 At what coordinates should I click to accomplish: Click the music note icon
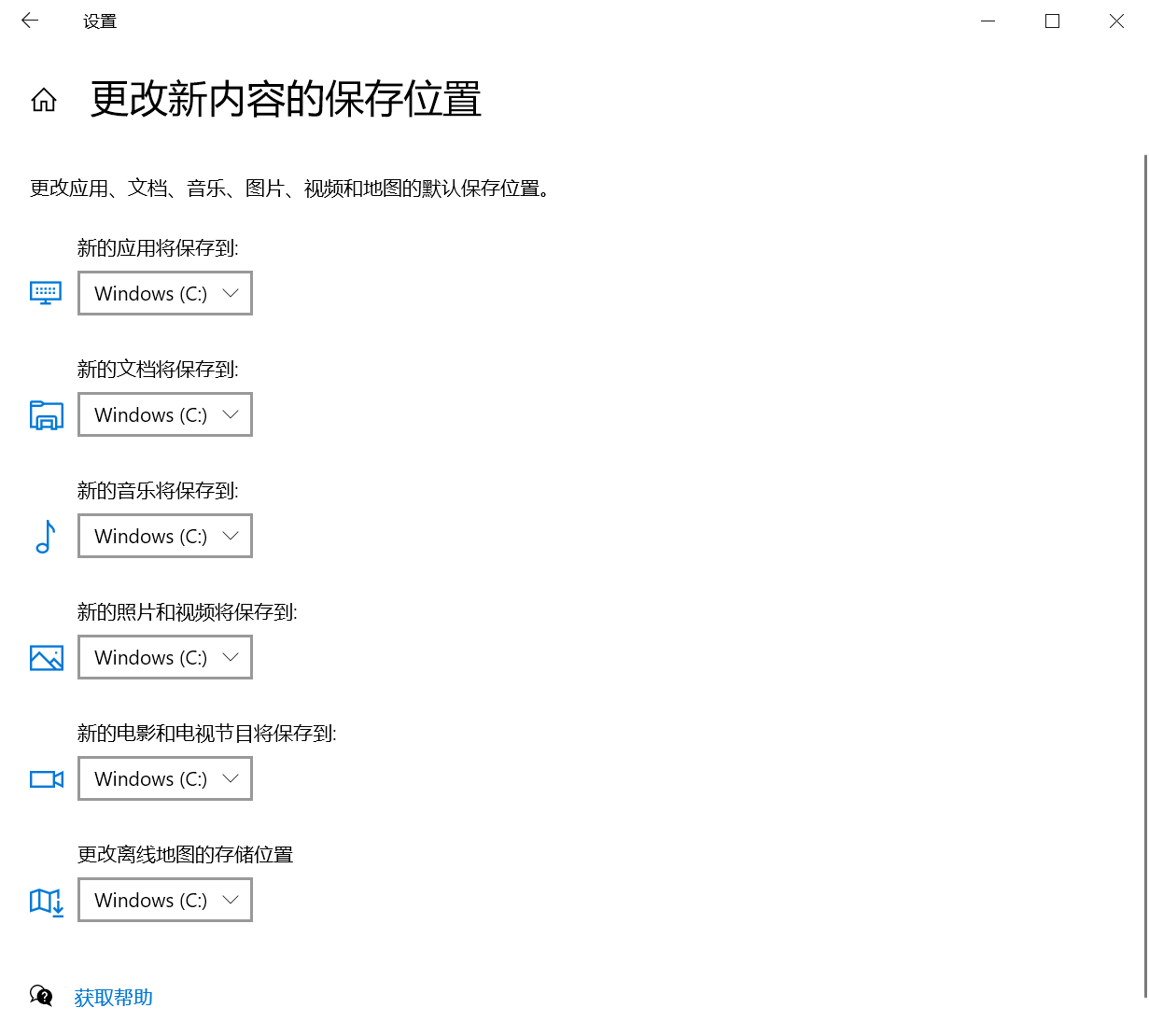pyautogui.click(x=46, y=537)
